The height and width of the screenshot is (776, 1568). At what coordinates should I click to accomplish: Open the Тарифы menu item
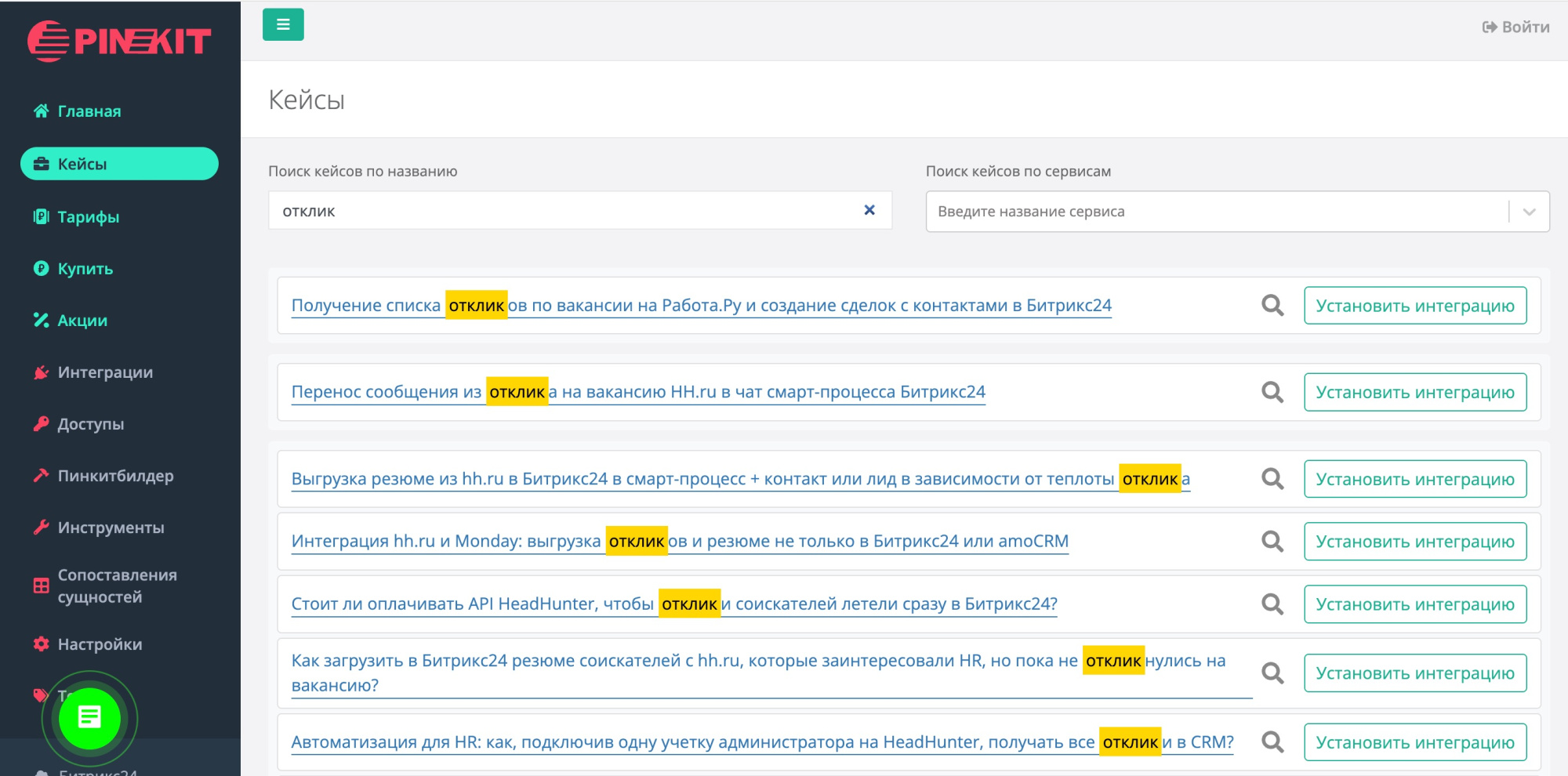88,217
